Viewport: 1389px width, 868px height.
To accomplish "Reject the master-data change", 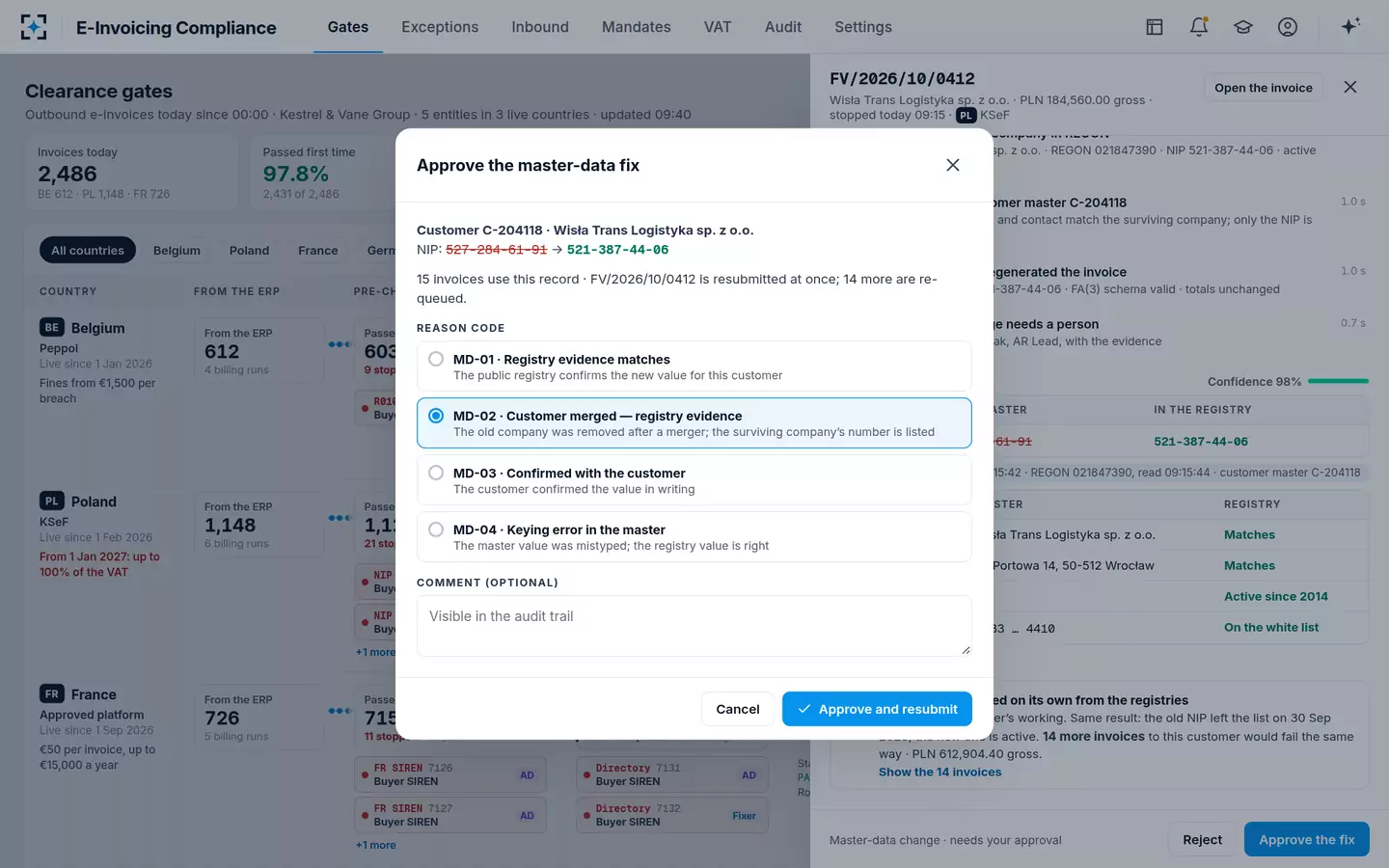I will (1202, 840).
